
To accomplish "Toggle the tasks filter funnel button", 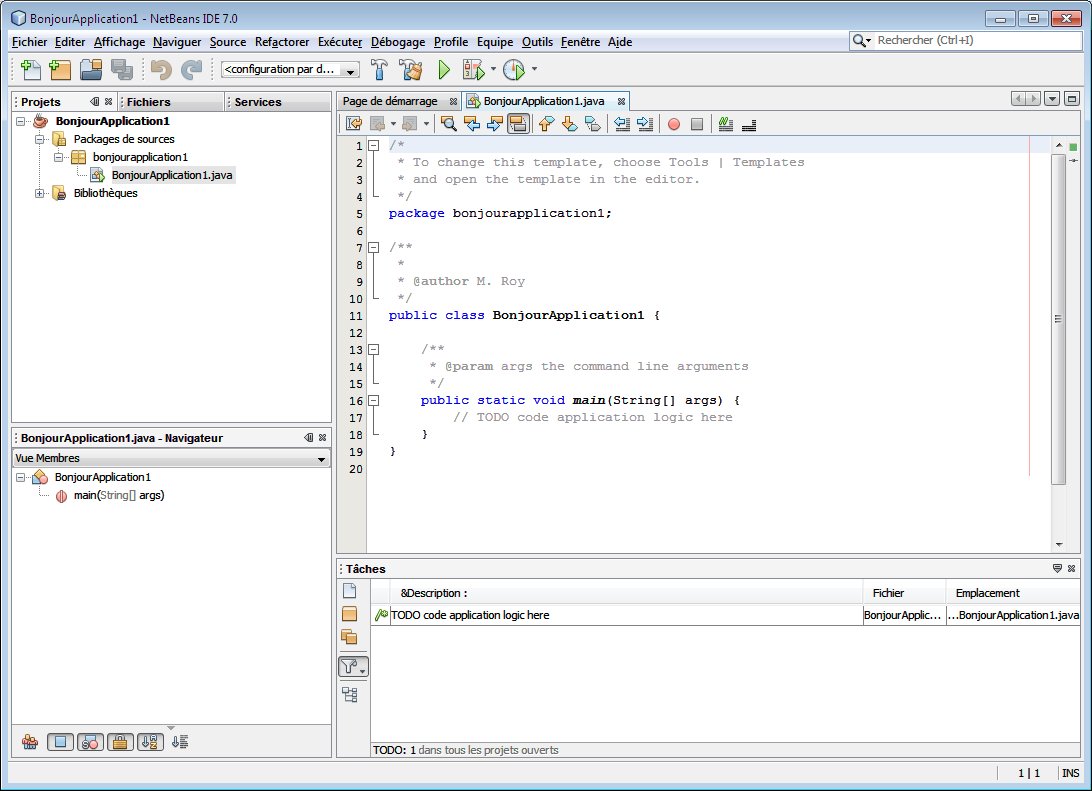I will pyautogui.click(x=353, y=666).
